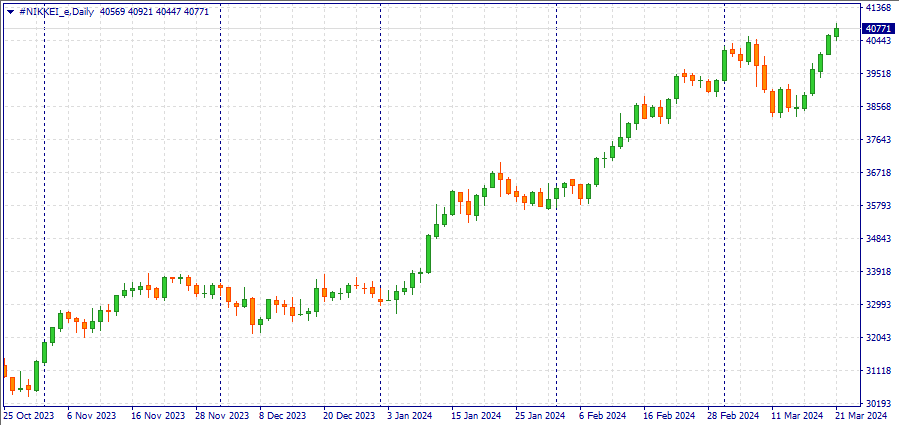Click the 25 Jan 2024 date label
Viewport: 899px width, 425px height.
pyautogui.click(x=540, y=415)
